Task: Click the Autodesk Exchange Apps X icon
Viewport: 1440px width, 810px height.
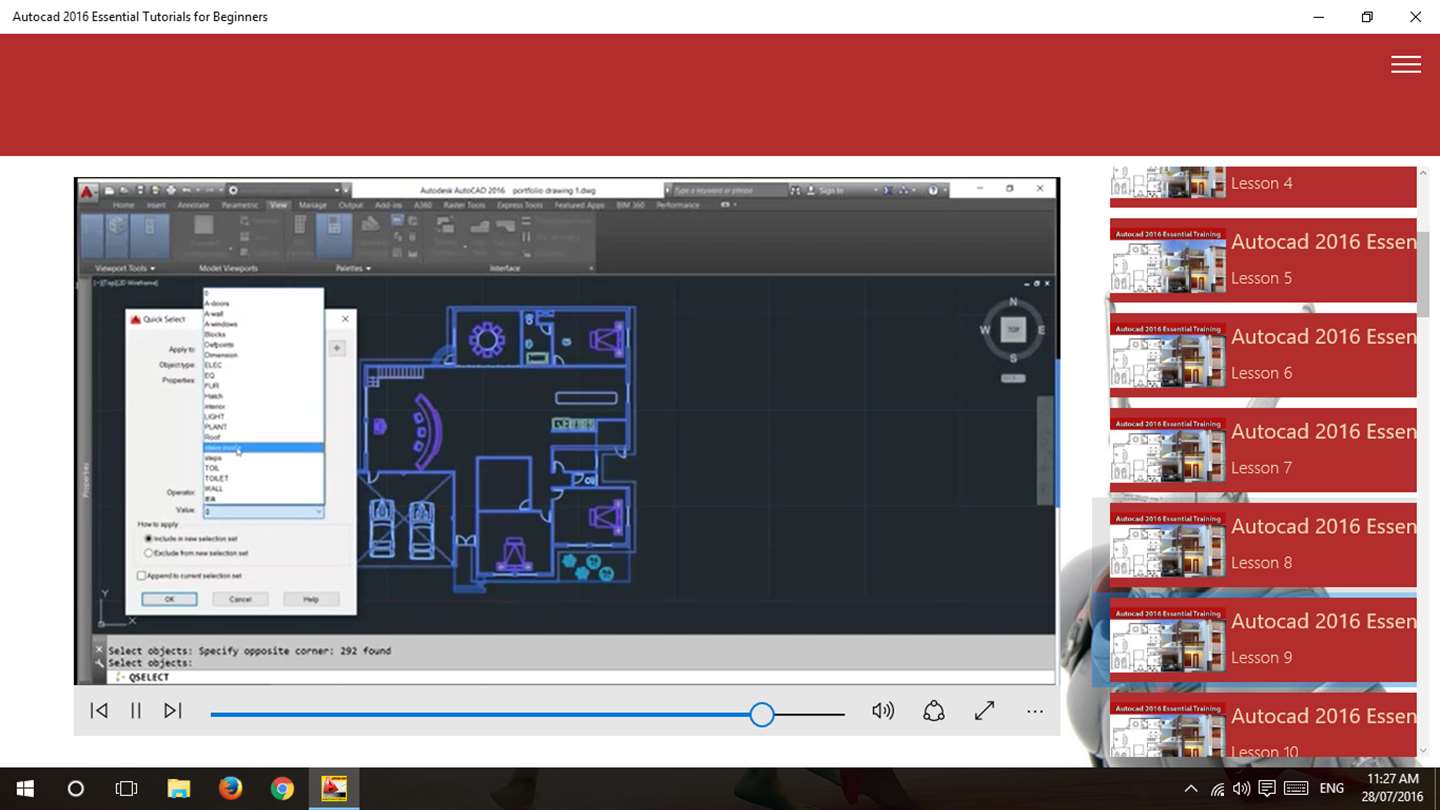Action: 888,190
